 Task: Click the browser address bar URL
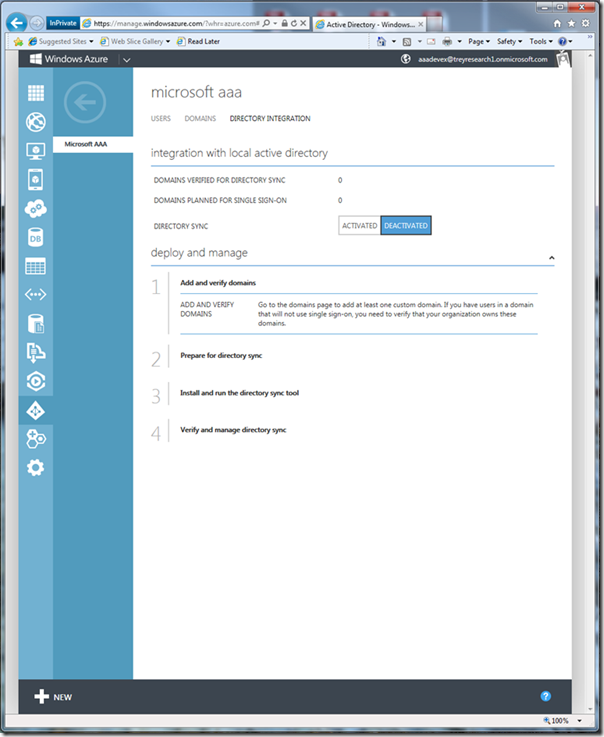tap(176, 23)
